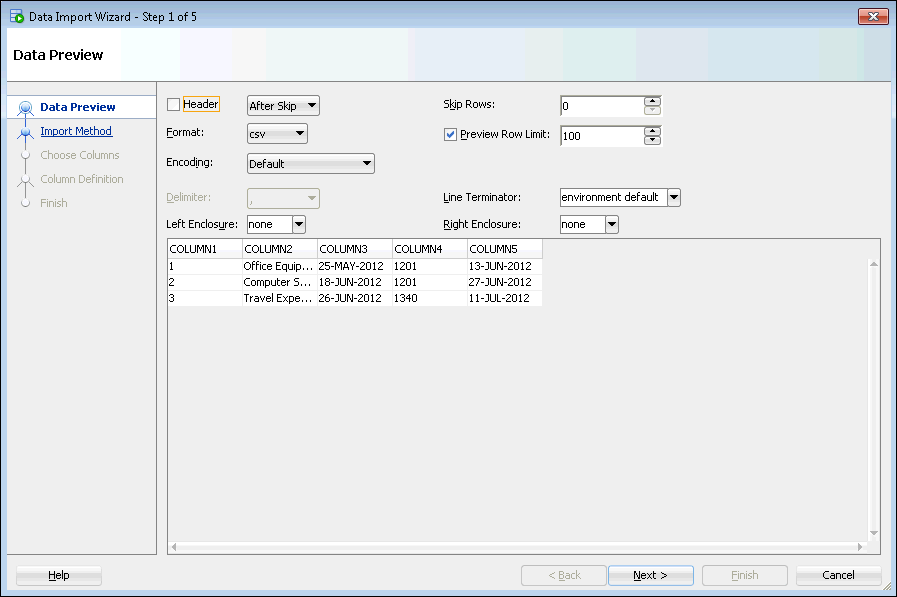Increase Preview Row Limit with up arrow
This screenshot has width=897, height=597.
pyautogui.click(x=652, y=130)
